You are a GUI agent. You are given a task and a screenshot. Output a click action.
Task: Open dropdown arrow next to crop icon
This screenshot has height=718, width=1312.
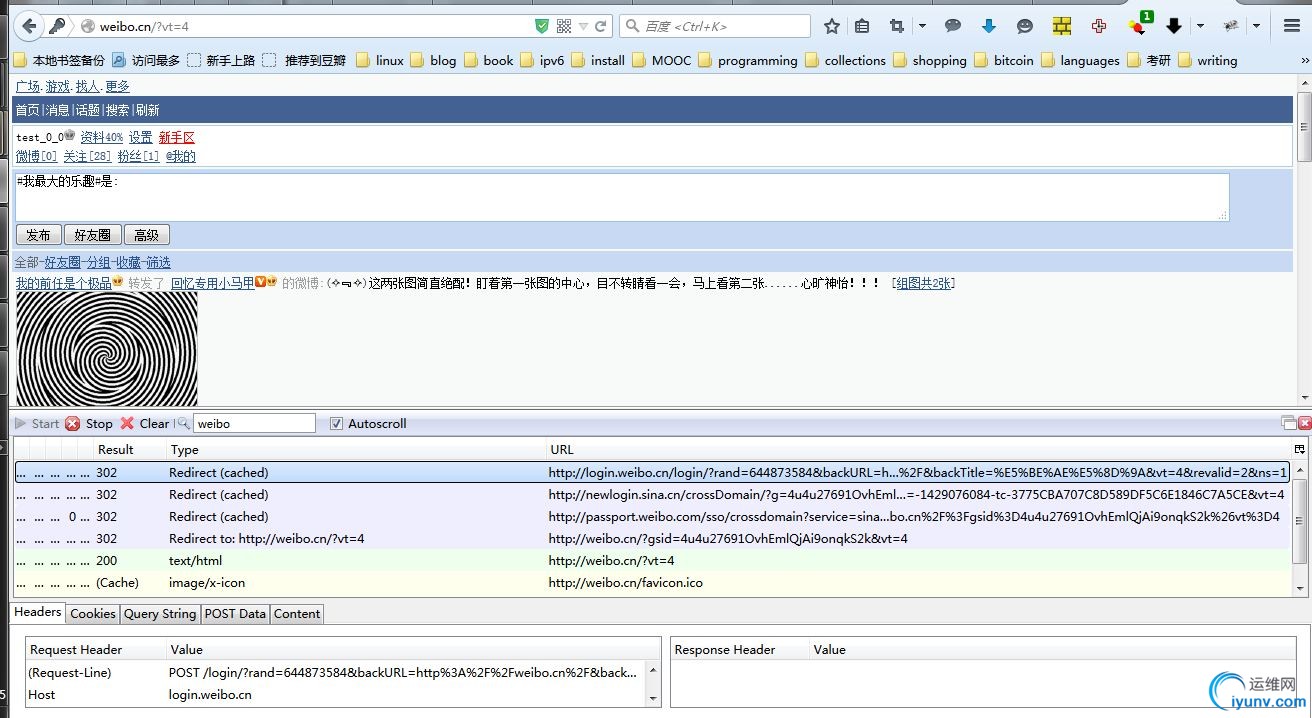(922, 26)
